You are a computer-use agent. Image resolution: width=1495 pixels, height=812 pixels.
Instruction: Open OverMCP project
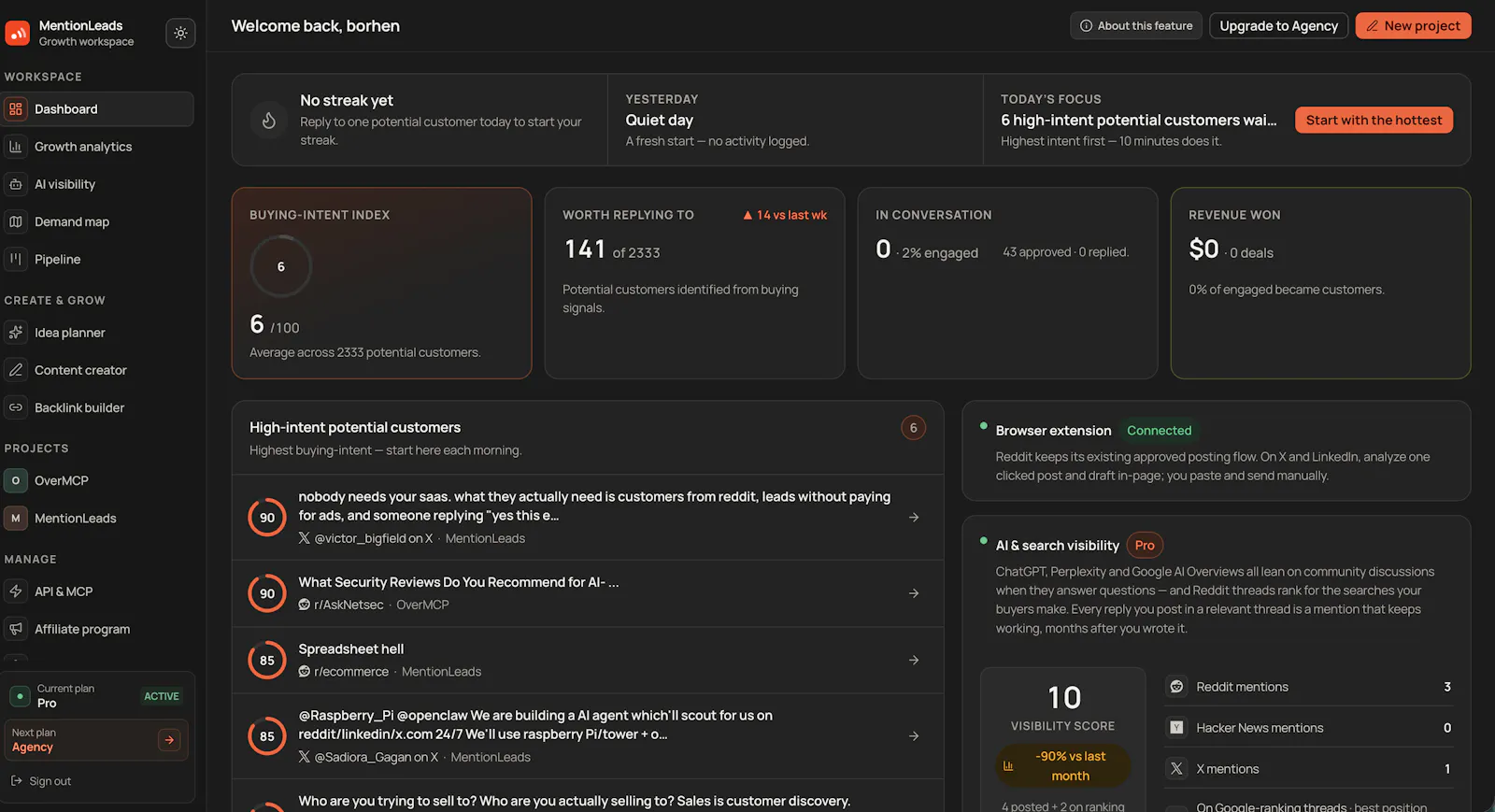point(97,480)
